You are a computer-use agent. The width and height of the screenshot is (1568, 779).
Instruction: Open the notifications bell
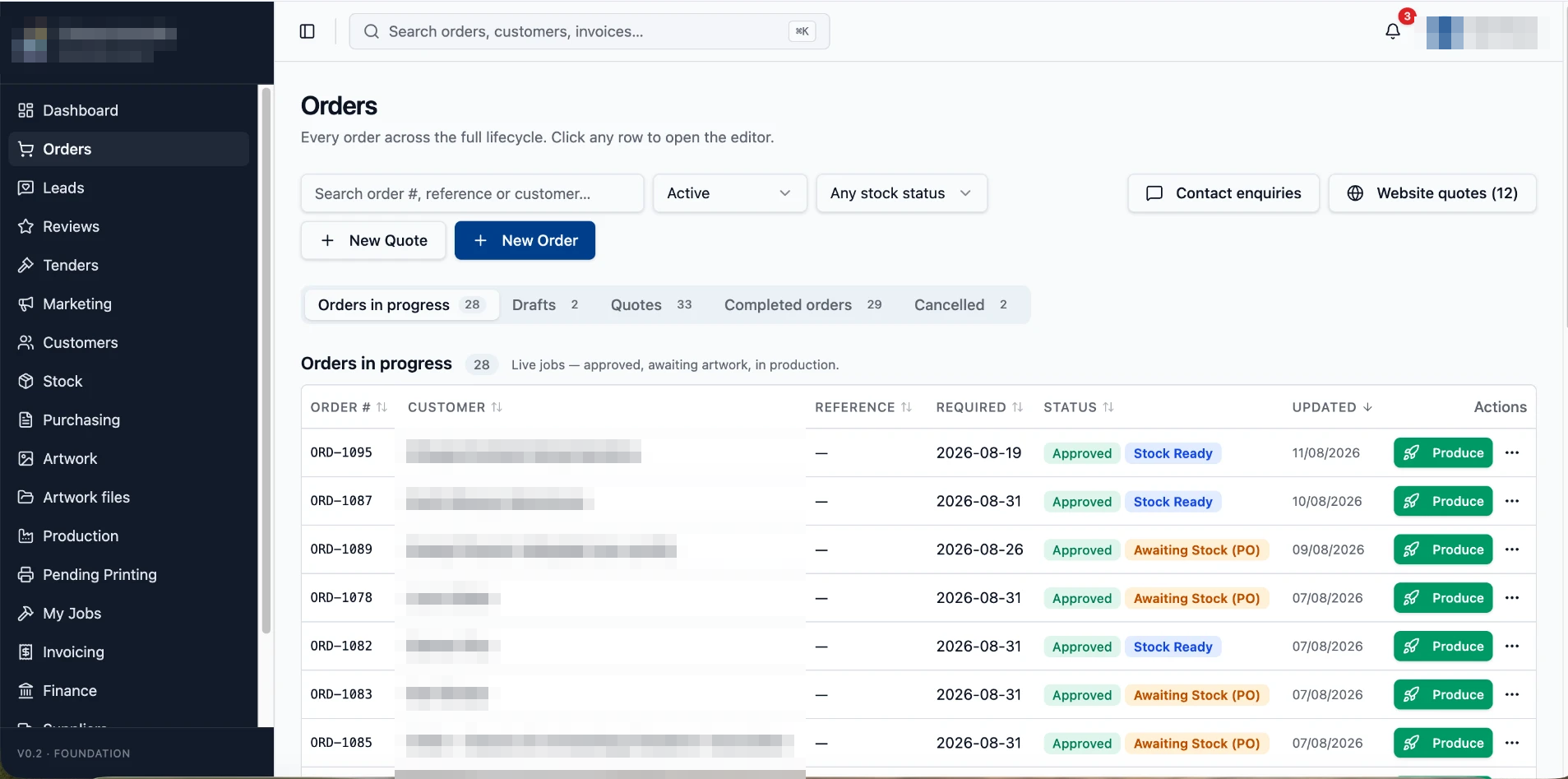click(1393, 31)
